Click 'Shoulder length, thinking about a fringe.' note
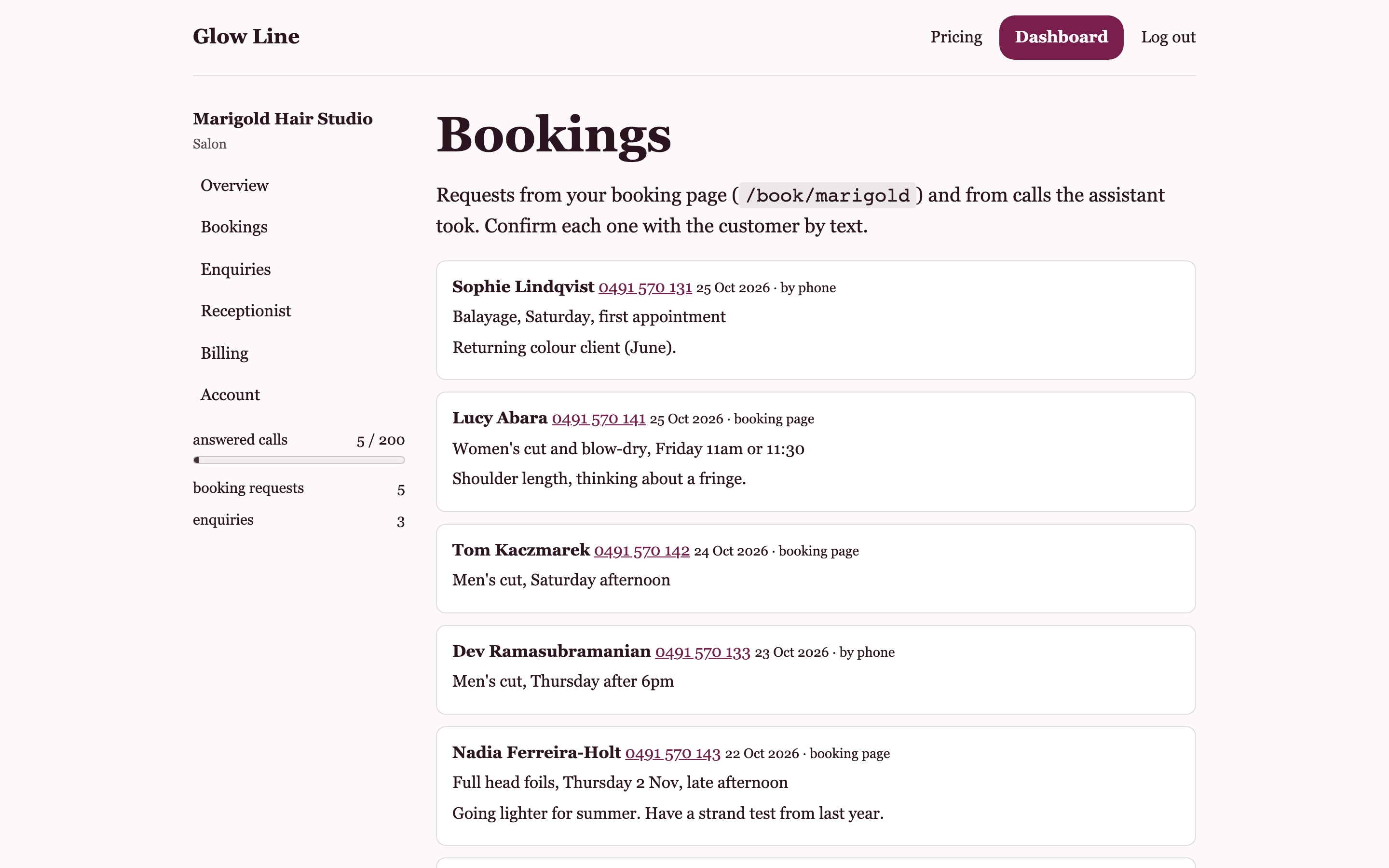The width and height of the screenshot is (1389, 868). 599,479
